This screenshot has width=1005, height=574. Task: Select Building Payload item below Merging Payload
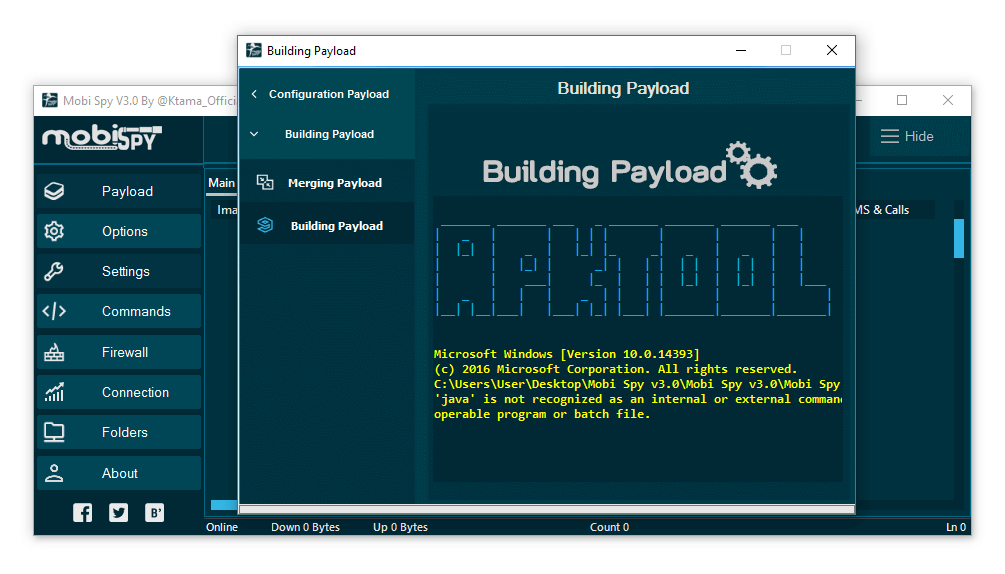point(336,226)
